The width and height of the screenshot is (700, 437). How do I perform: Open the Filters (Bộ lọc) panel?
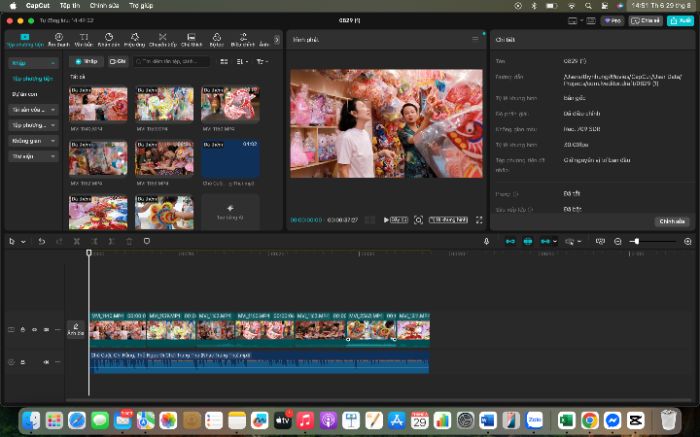217,39
